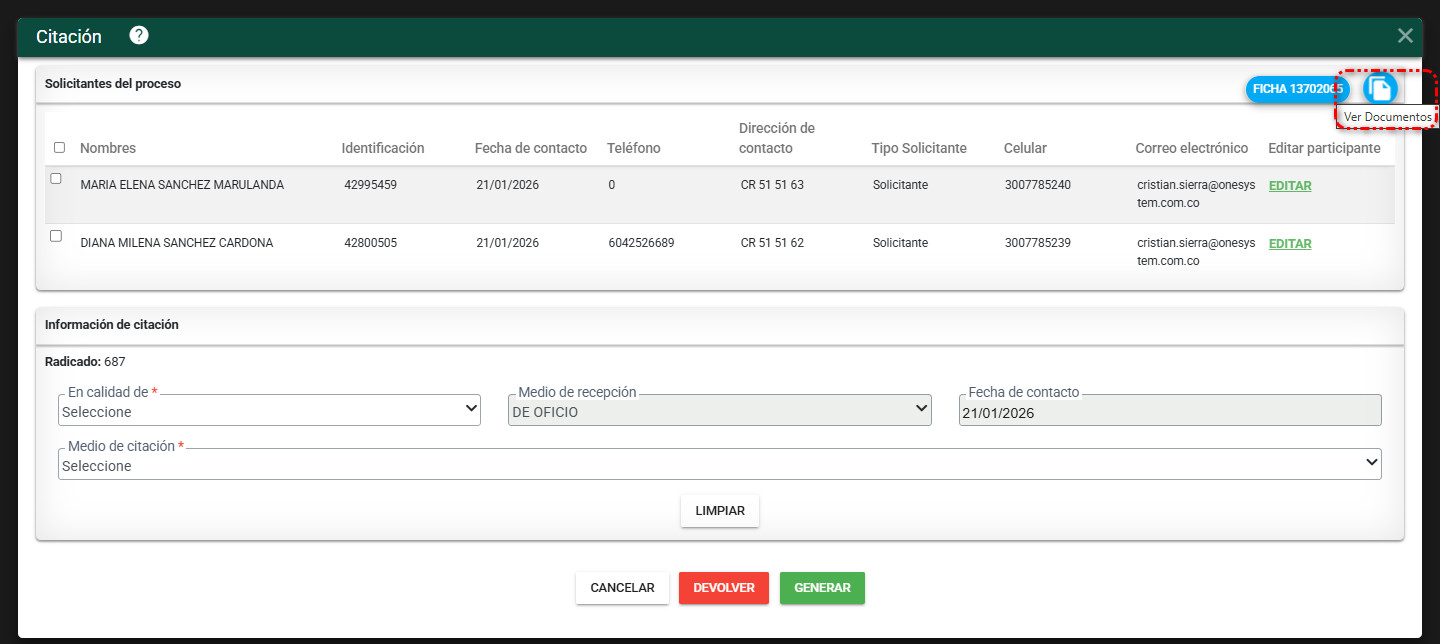1440x644 pixels.
Task: Open the Medio de citación dropdown
Action: [x=720, y=464]
